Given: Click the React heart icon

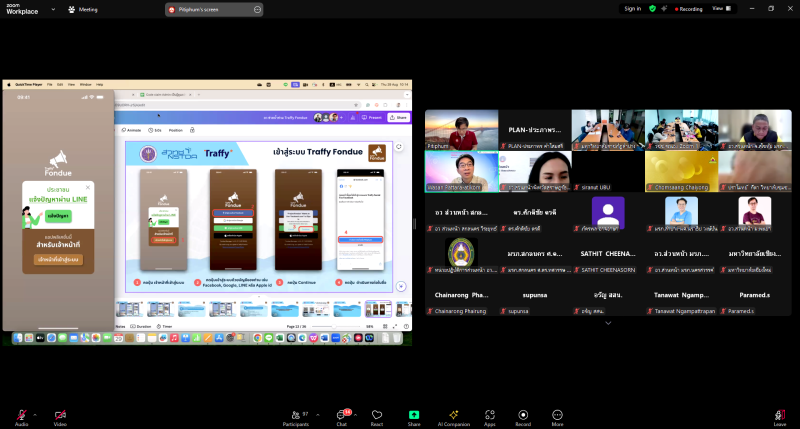Looking at the screenshot, I should [377, 414].
